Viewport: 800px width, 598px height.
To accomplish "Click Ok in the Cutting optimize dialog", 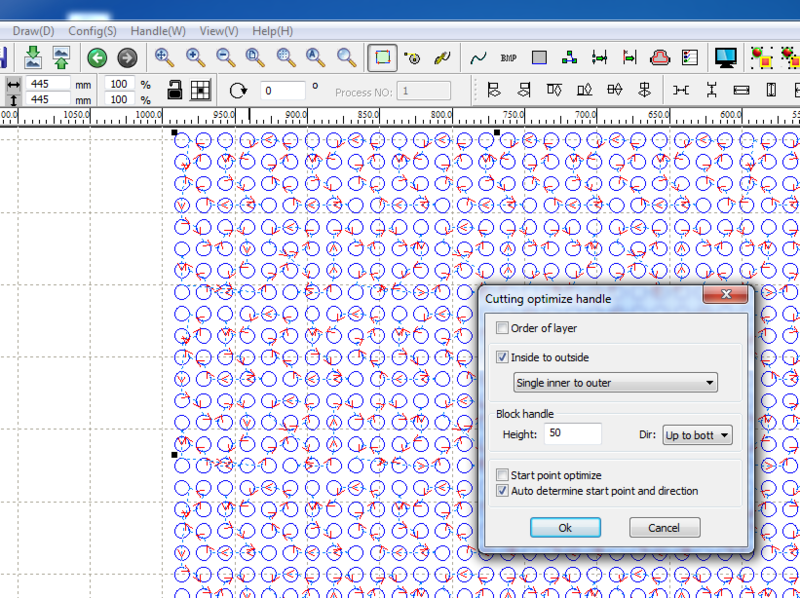I will pyautogui.click(x=565, y=527).
